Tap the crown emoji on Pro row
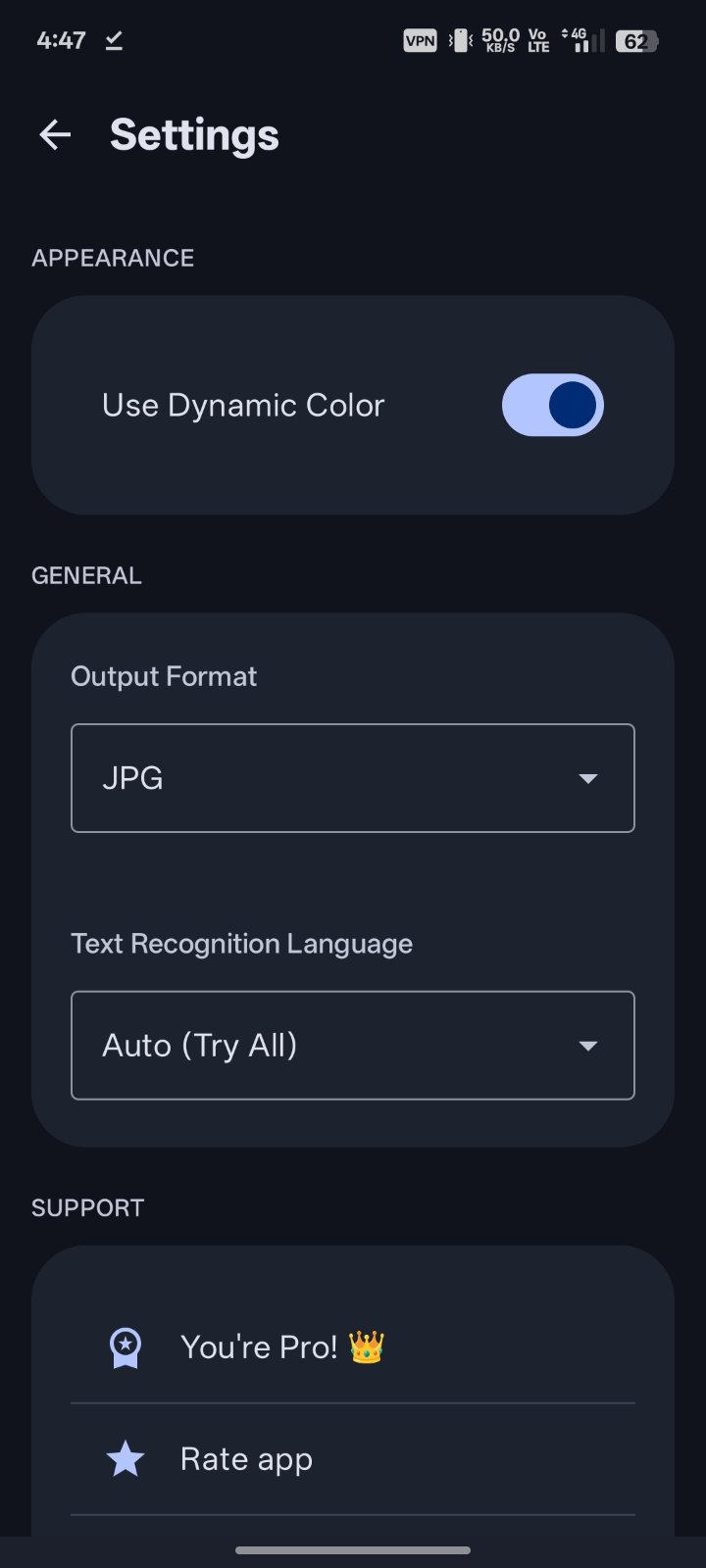The height and width of the screenshot is (1568, 706). coord(366,1347)
